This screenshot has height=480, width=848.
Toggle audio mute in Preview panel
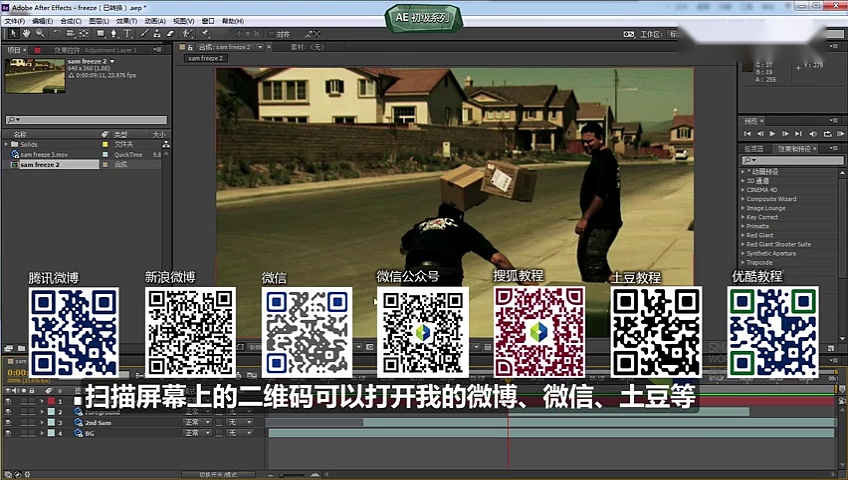pyautogui.click(x=813, y=134)
